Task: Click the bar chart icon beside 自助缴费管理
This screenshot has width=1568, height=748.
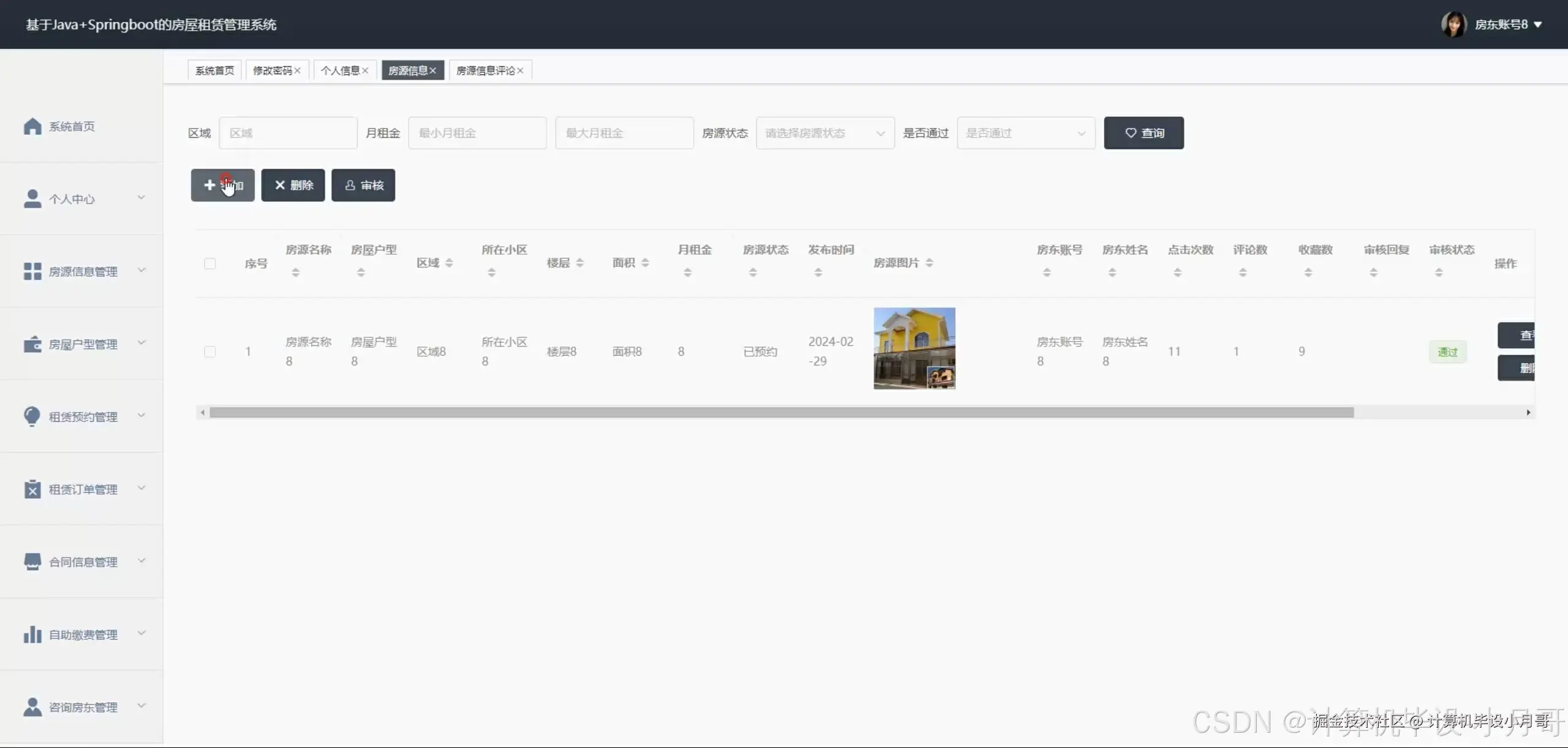Action: click(x=32, y=634)
